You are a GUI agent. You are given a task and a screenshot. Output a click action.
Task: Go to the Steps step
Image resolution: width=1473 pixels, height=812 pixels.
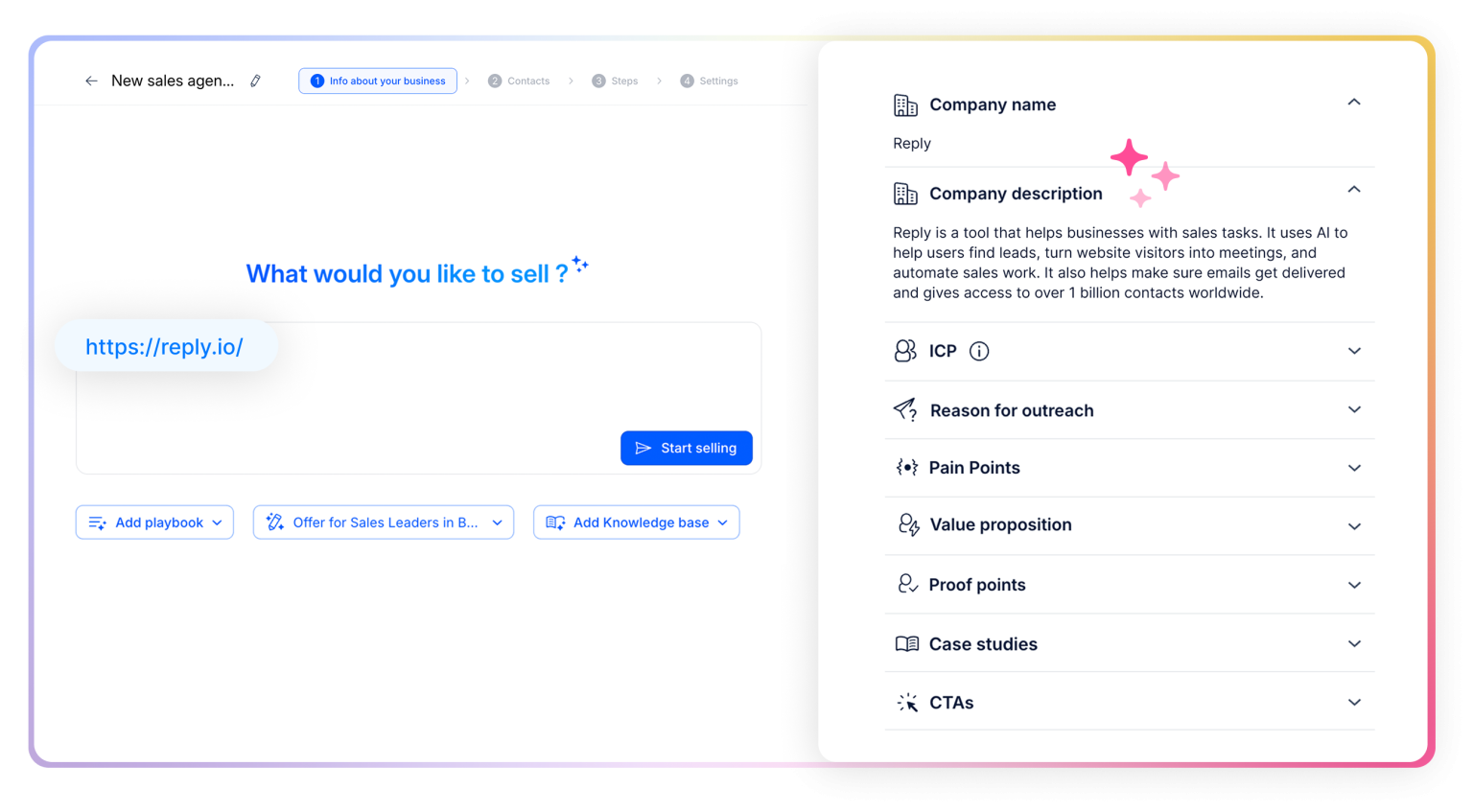click(x=615, y=81)
